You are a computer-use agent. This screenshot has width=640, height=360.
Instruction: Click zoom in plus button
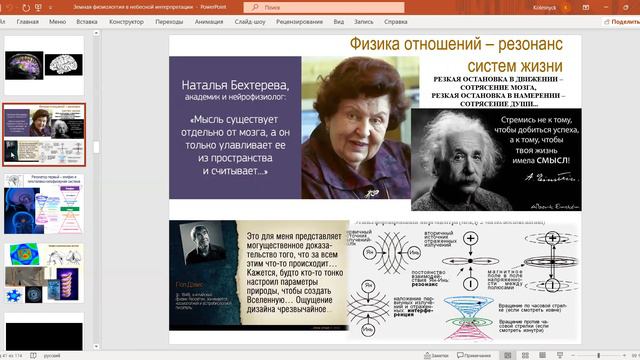coord(624,356)
